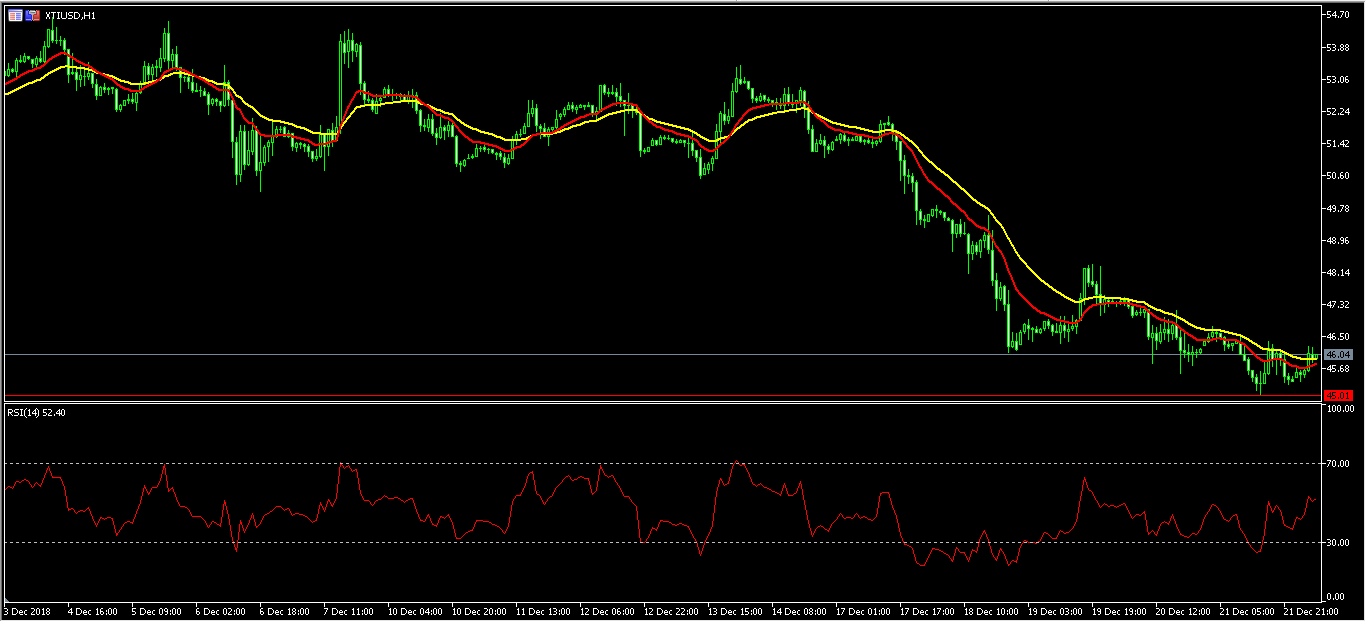Click the 11 Dec 13:00 time label

click(542, 610)
